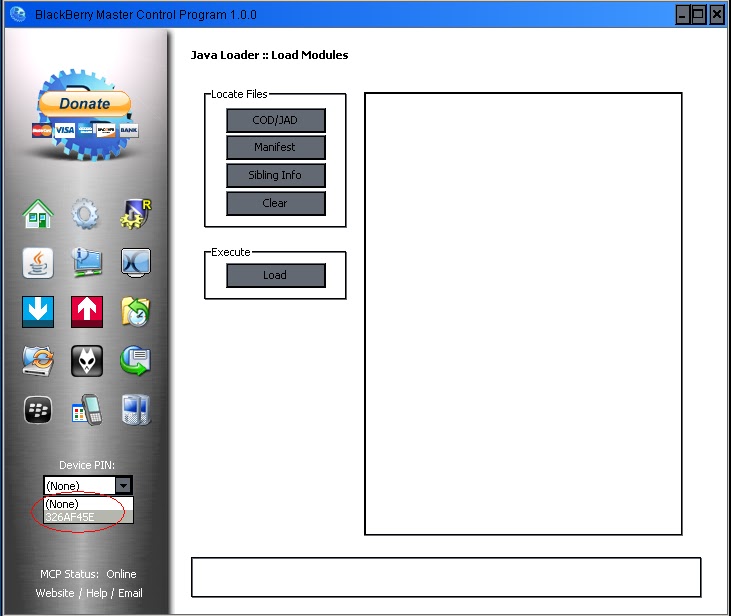The width and height of the screenshot is (731, 616).
Task: Open the Website link
Action: 55,593
